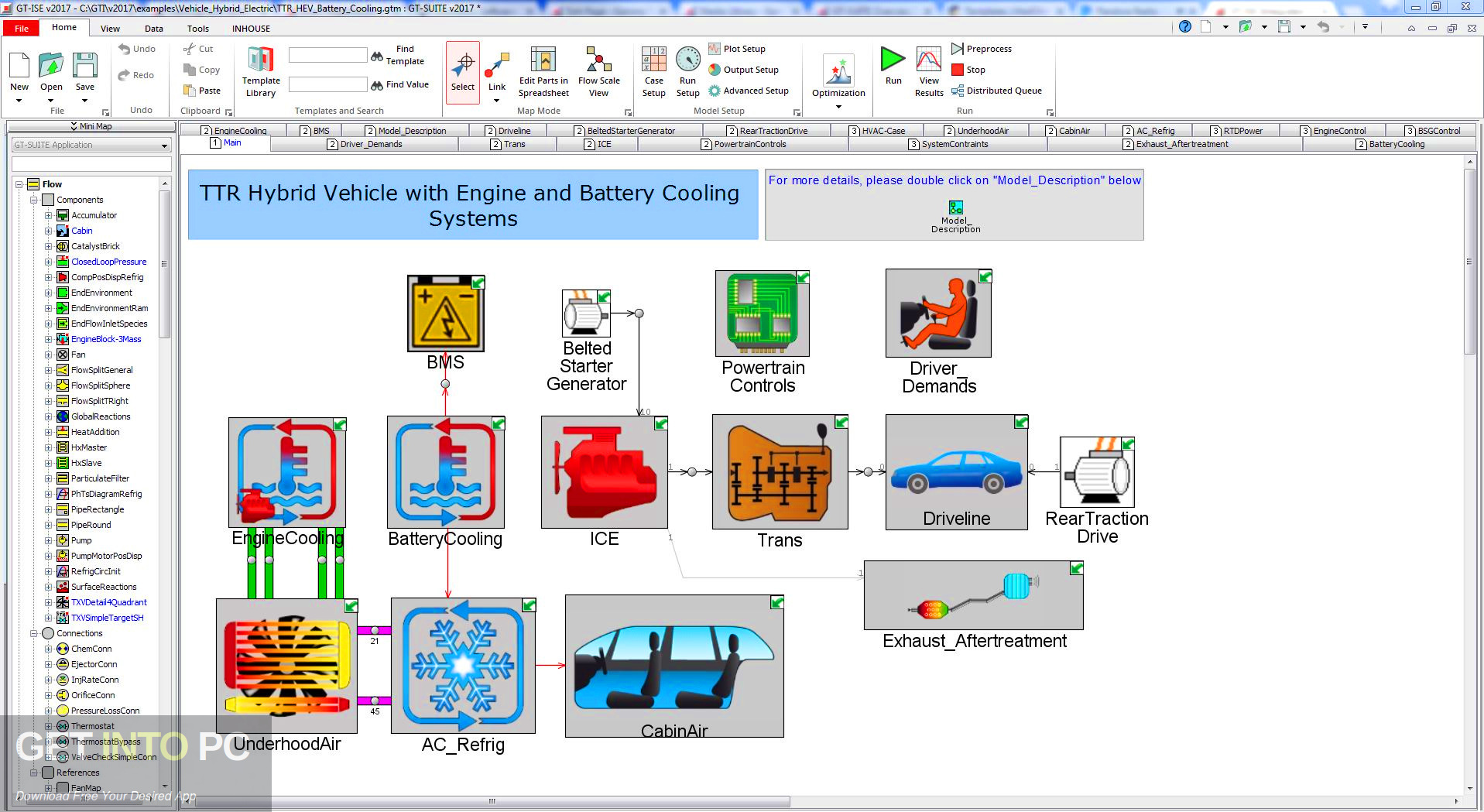Open Case Setup

653,71
